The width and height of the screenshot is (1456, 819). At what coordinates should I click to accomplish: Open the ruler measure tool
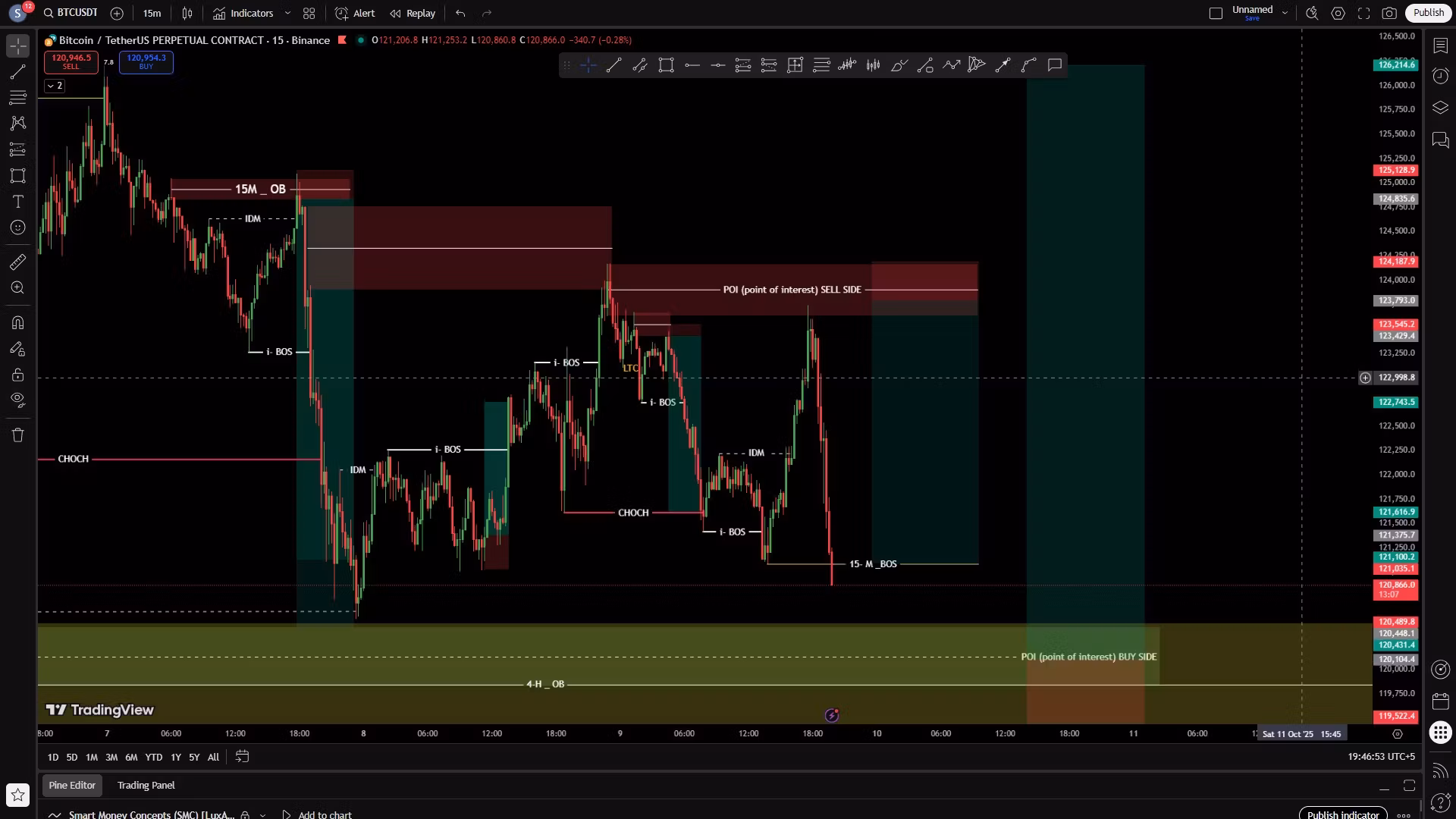coord(17,262)
